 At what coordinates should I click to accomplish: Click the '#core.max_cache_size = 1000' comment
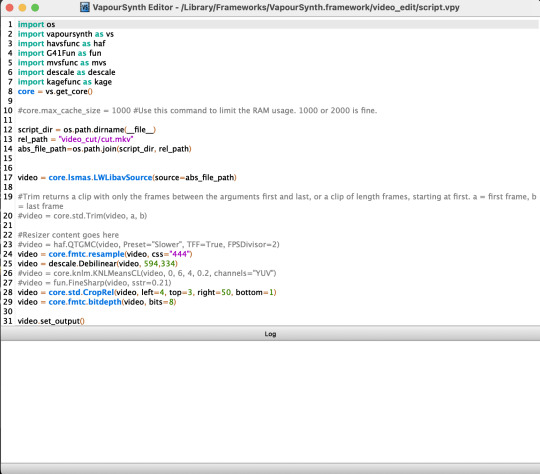tap(197, 111)
